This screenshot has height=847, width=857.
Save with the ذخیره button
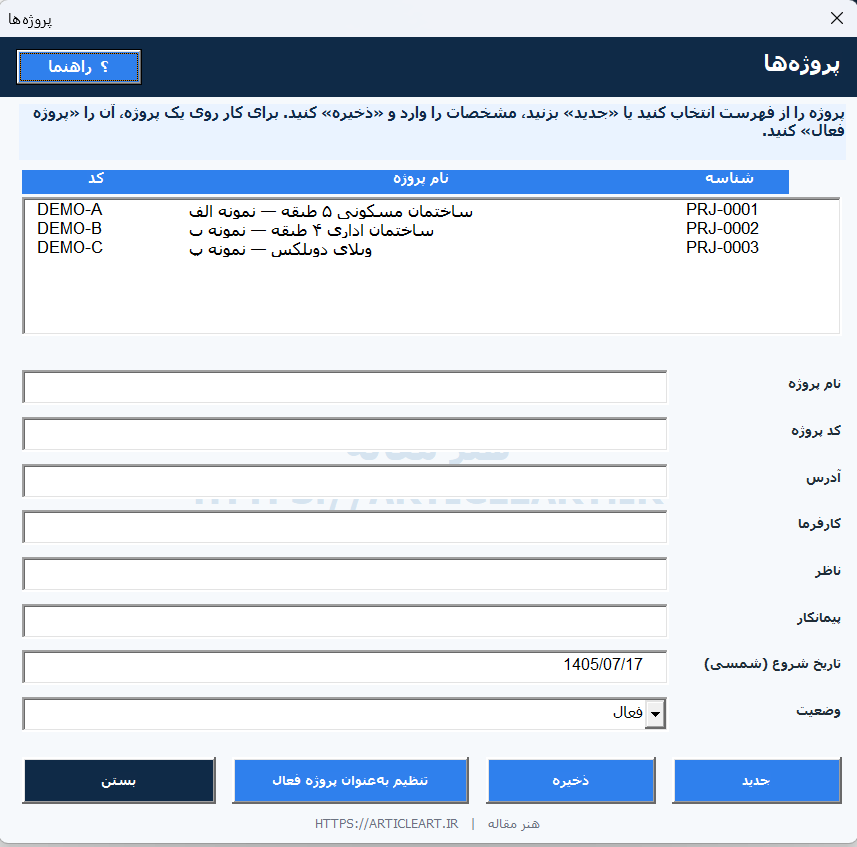coord(571,780)
